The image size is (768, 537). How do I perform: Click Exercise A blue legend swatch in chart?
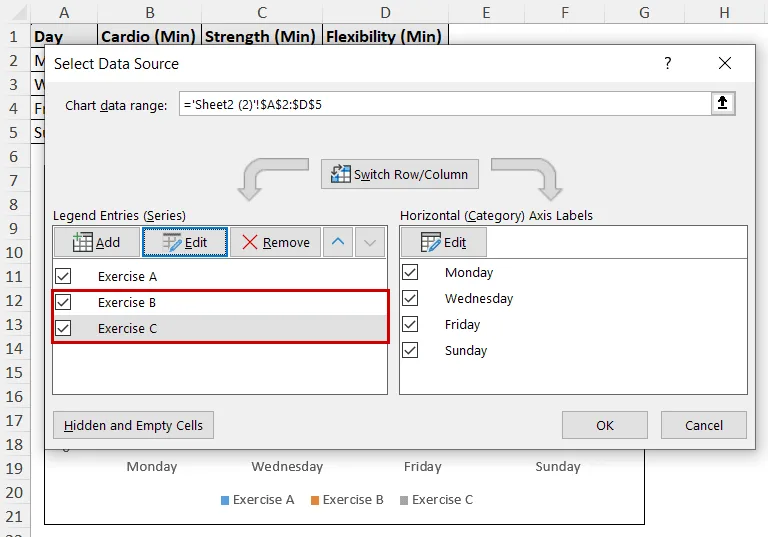click(x=225, y=500)
